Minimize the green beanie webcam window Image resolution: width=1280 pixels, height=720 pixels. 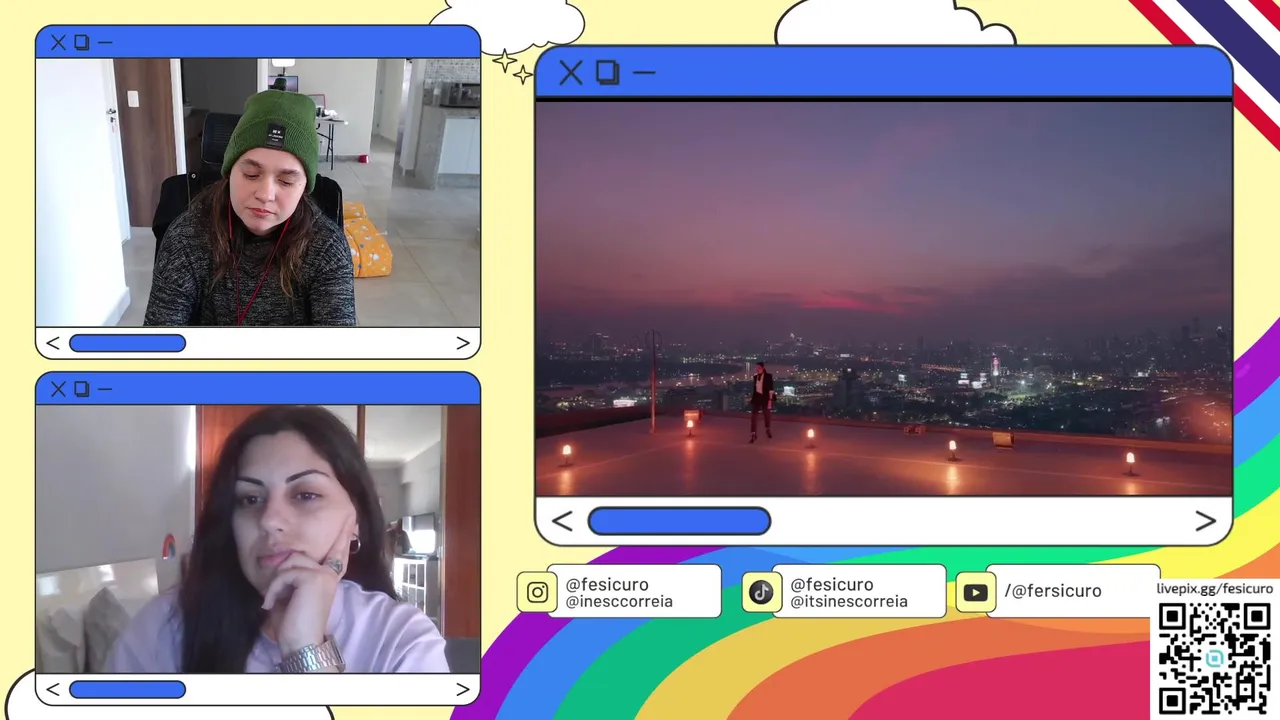105,42
